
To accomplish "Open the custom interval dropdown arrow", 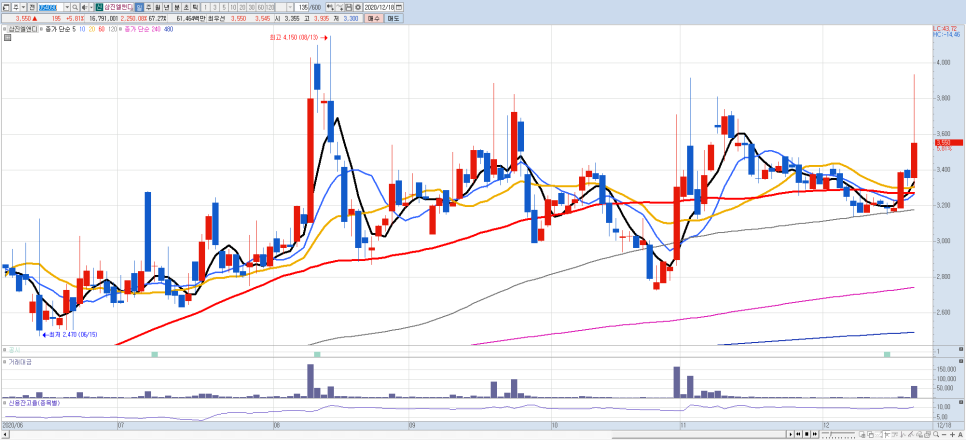I will (290, 7).
